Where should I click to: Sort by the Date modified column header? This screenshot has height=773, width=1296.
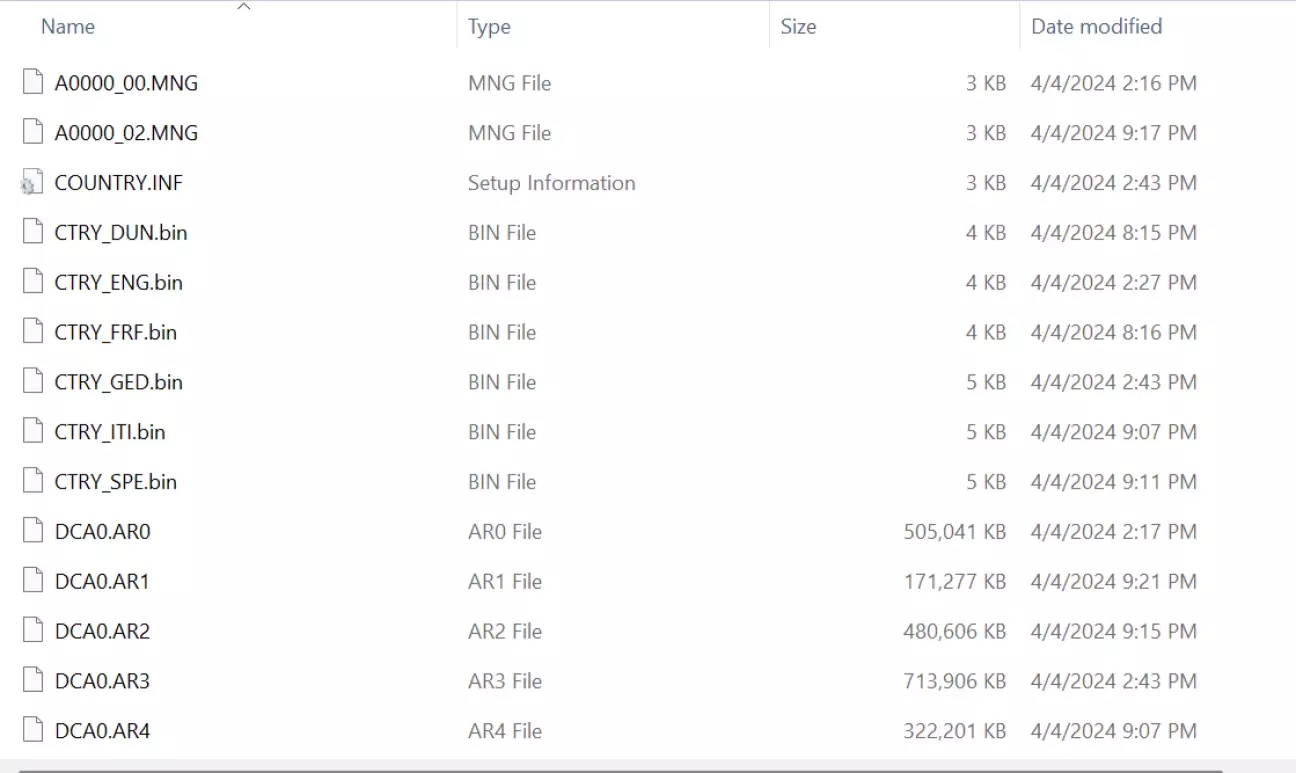[x=1096, y=27]
